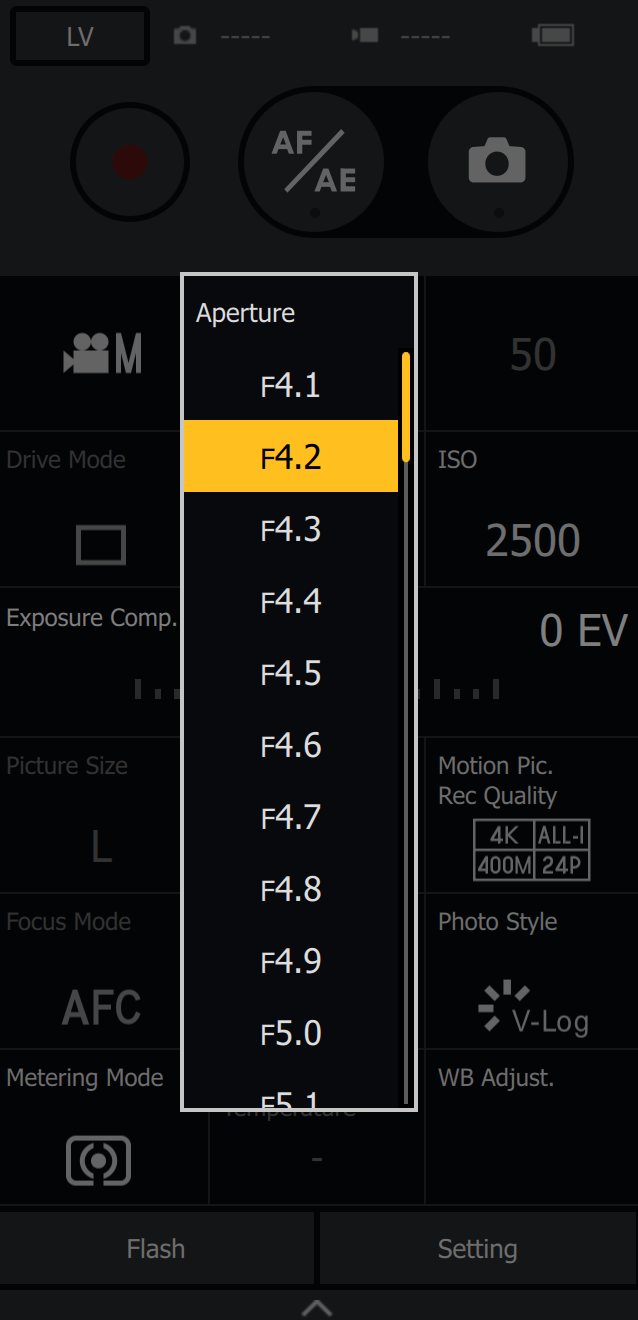Open the Setting tab
The height and width of the screenshot is (1320, 638).
pos(478,1248)
